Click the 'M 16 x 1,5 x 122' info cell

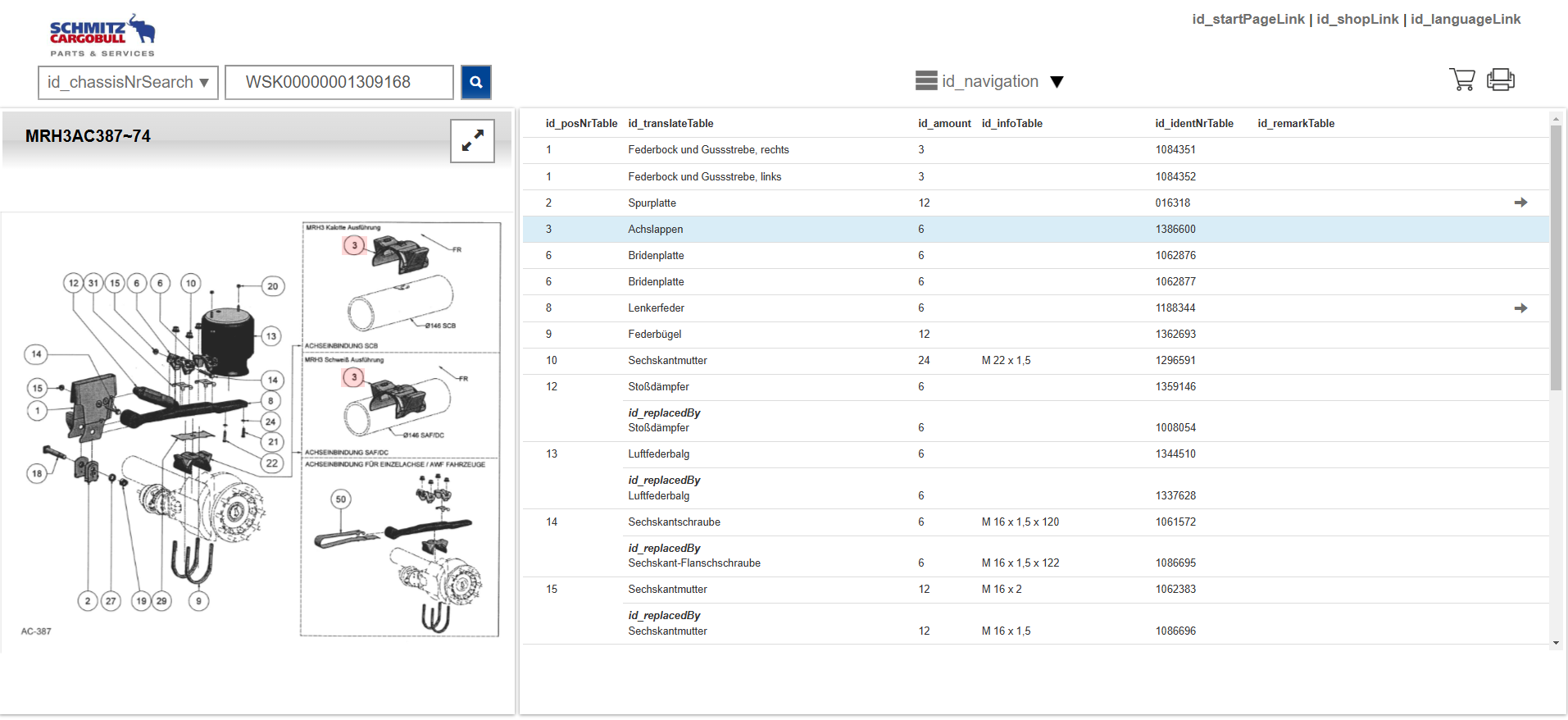1020,563
